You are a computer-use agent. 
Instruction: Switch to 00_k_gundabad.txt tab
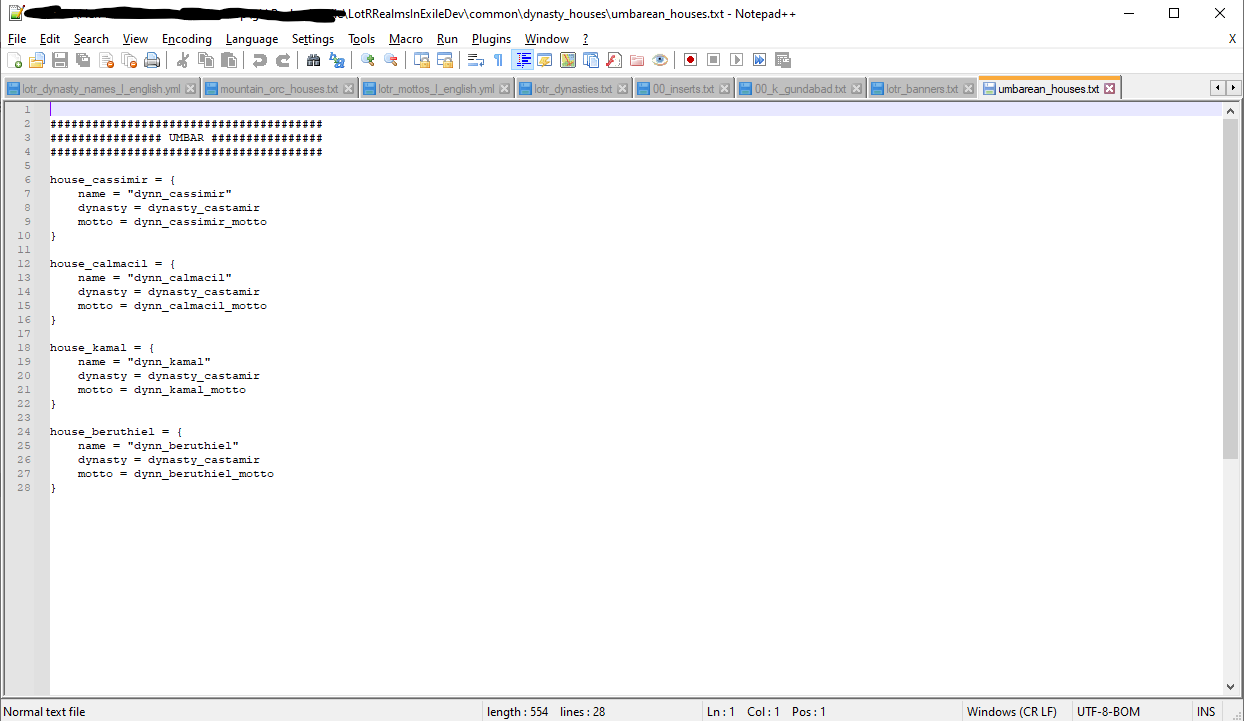[800, 89]
